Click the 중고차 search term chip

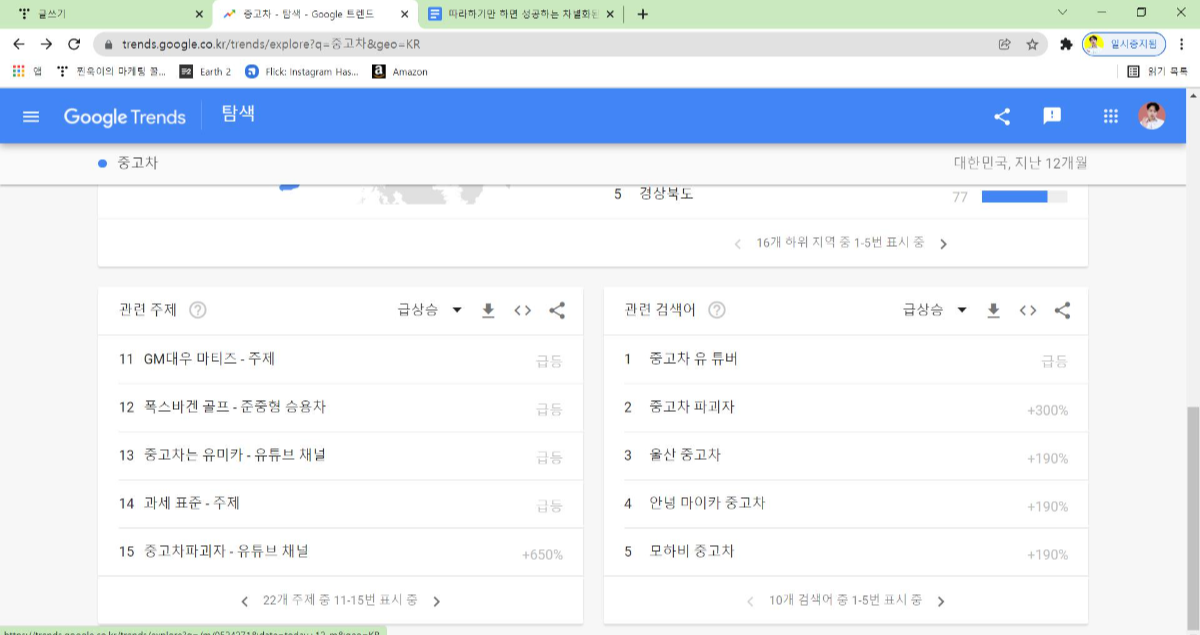coord(128,163)
